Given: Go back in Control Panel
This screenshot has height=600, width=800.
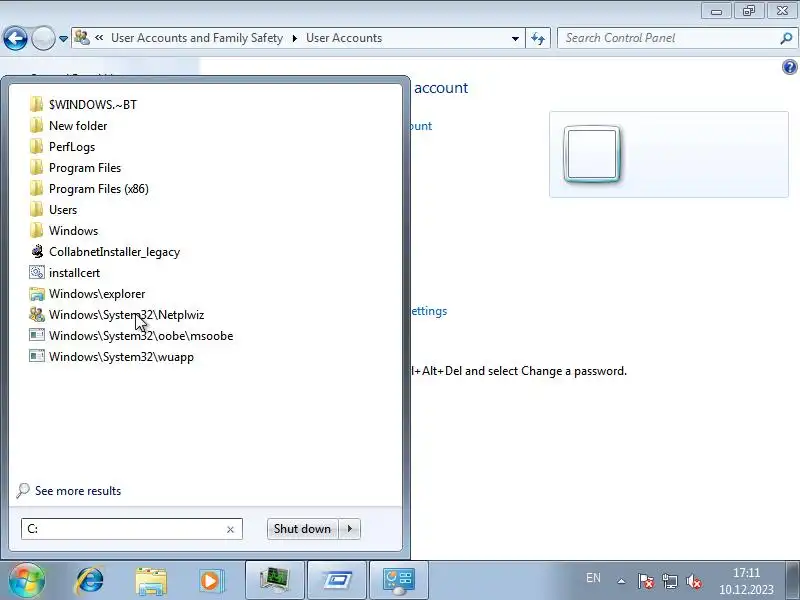Looking at the screenshot, I should tap(15, 38).
